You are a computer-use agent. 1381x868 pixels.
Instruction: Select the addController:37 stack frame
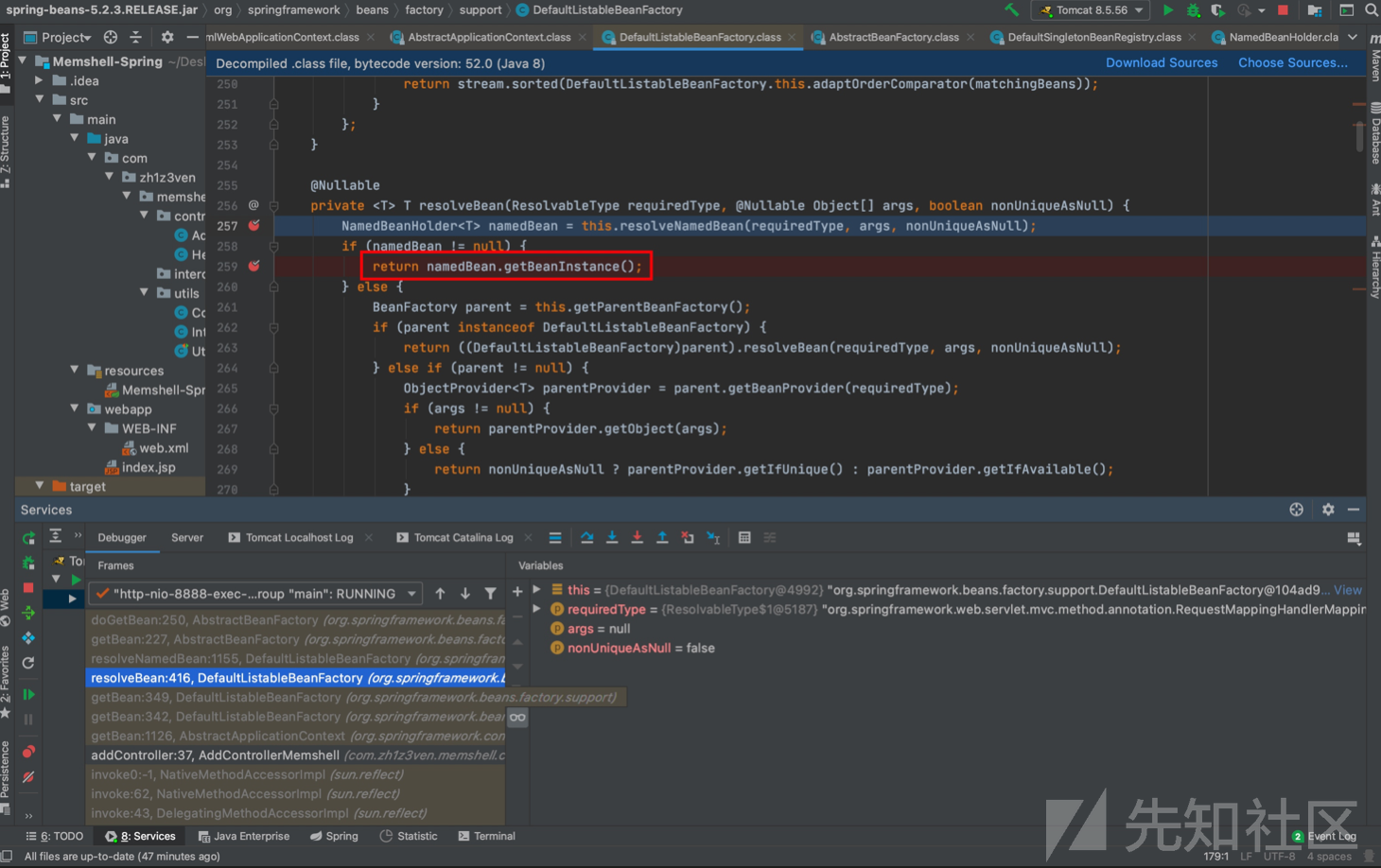pos(296,755)
